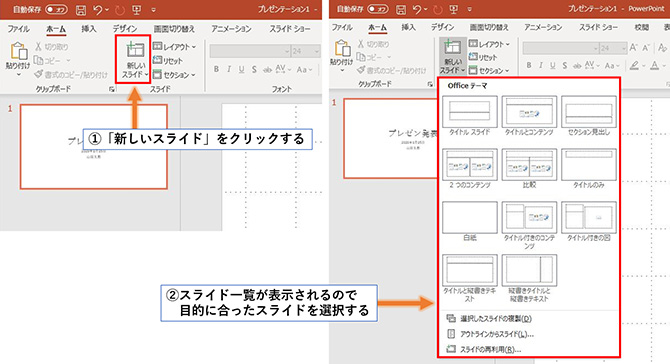The width and height of the screenshot is (670, 364).
Task: Choose Title Only (タイトルのみ) layout
Action: pos(588,169)
